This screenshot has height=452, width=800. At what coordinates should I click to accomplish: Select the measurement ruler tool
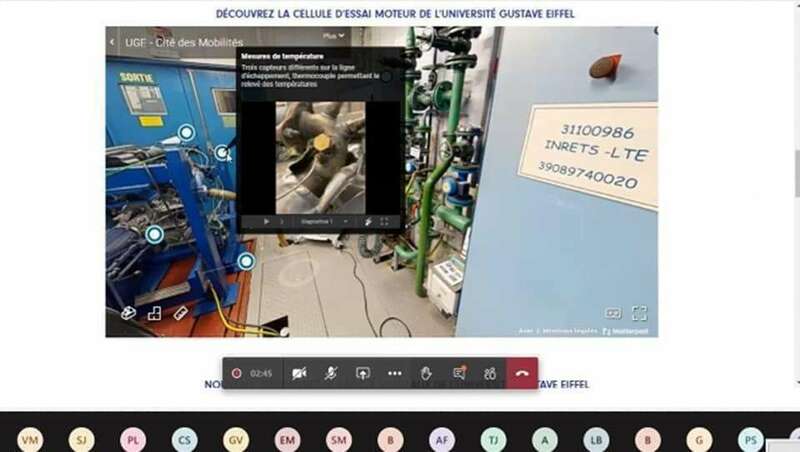tap(180, 313)
